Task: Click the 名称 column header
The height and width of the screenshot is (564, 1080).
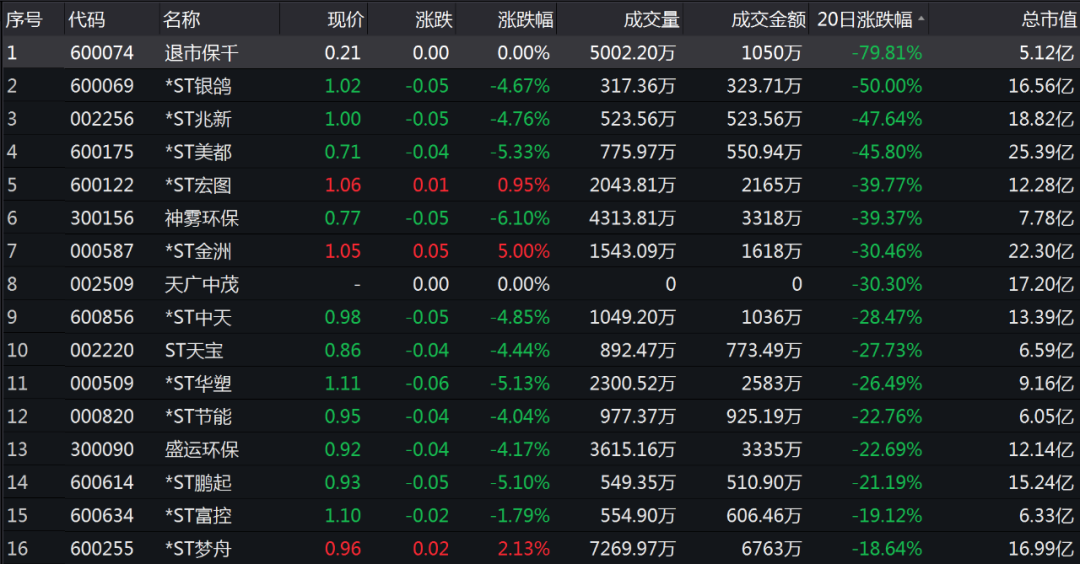Action: 182,19
